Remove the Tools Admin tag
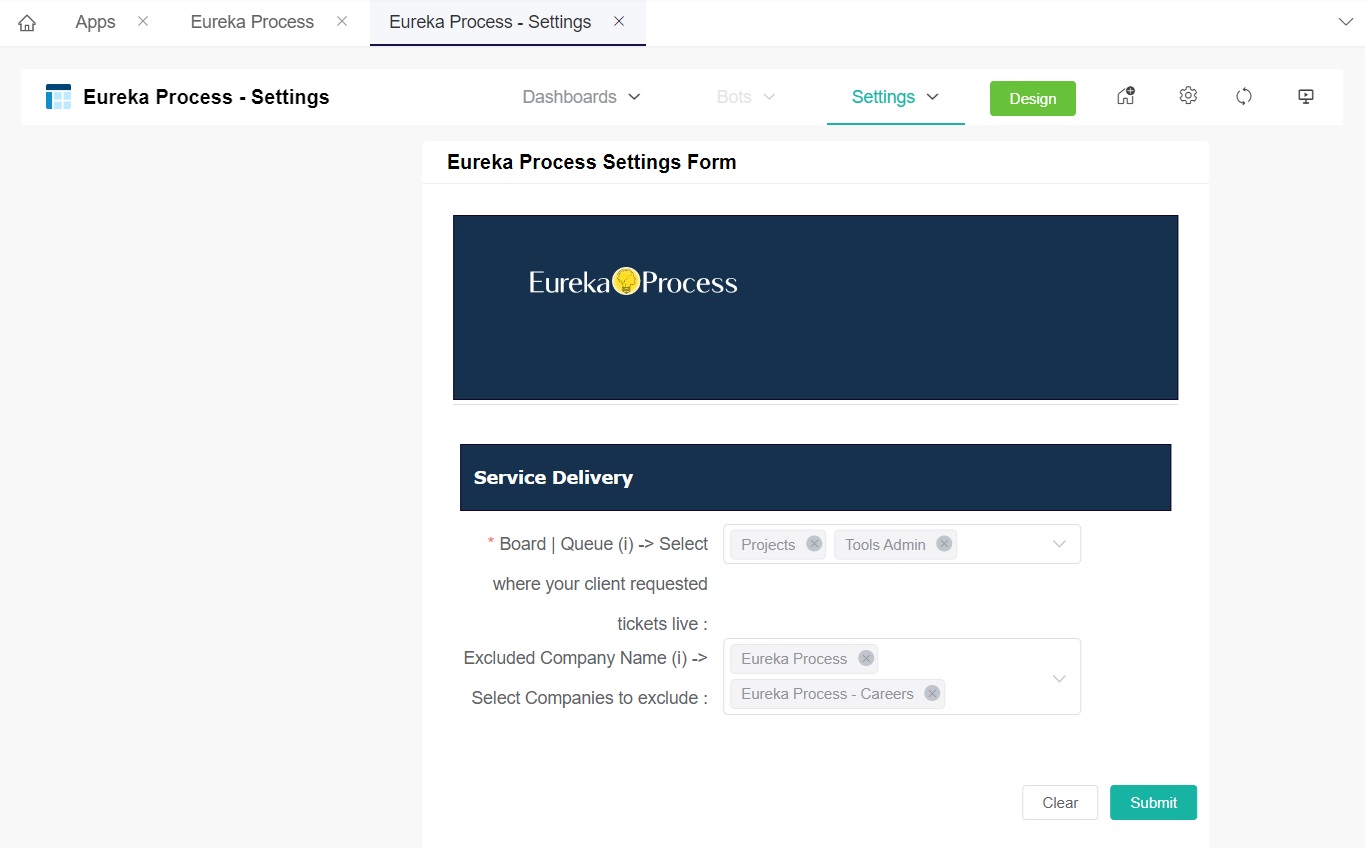Viewport: 1365px width, 848px height. 943,544
